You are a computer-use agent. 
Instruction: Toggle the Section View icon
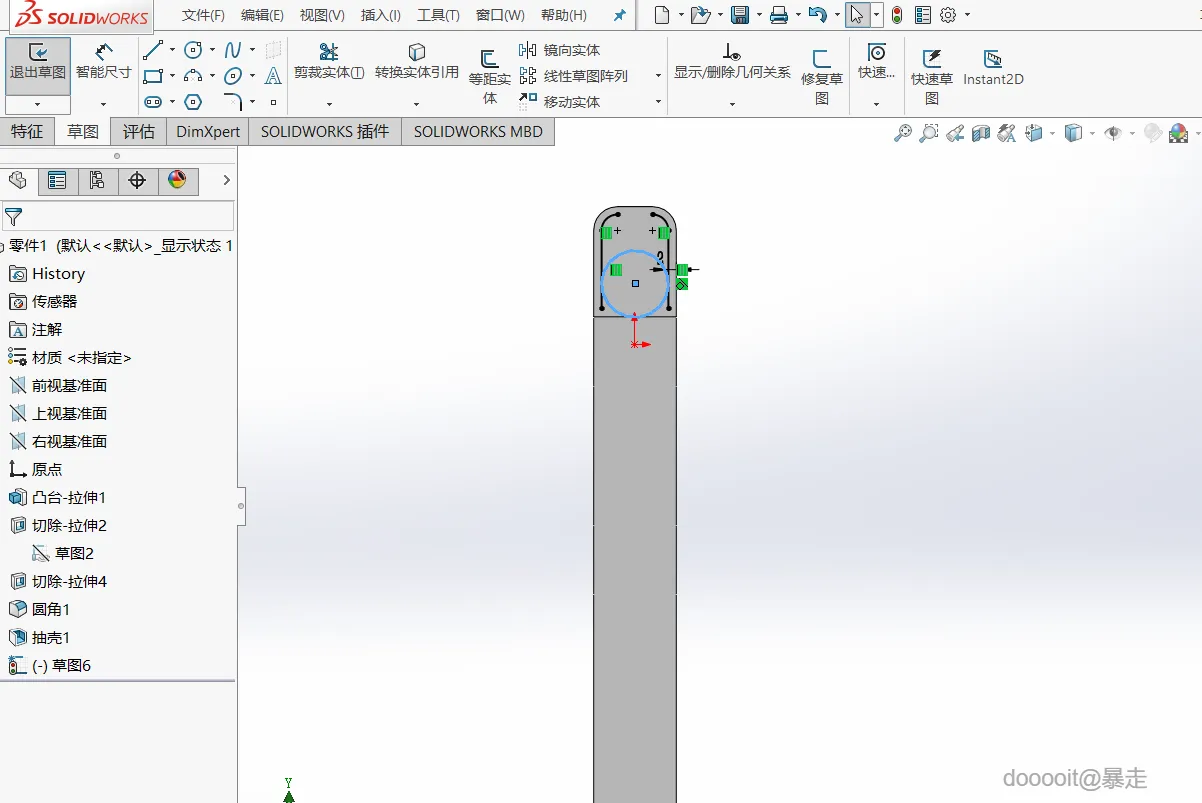tap(981, 133)
